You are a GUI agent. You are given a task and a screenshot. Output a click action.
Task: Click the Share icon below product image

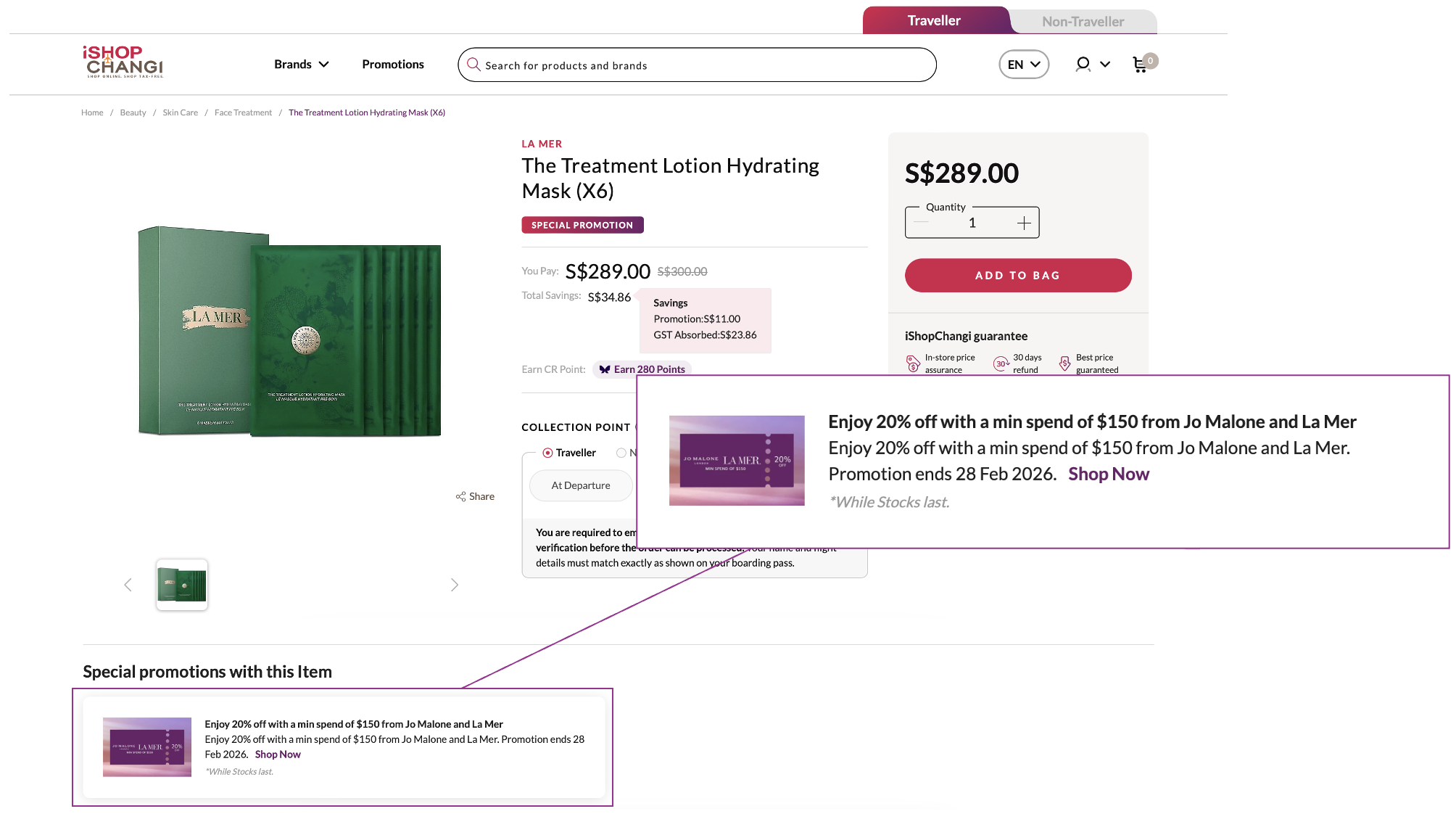[461, 497]
